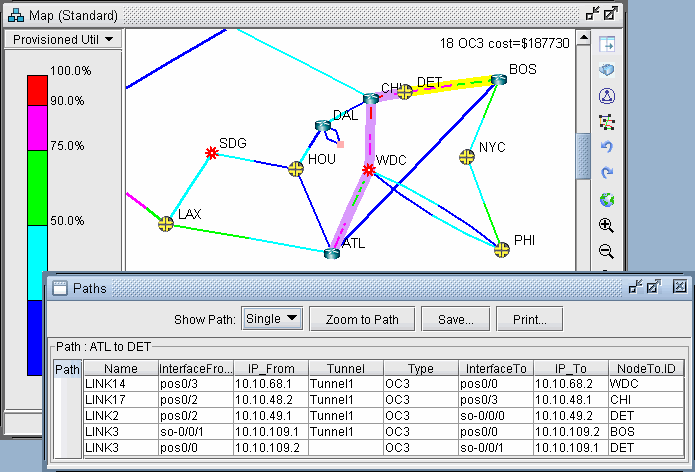Click the zoom out magnifier icon
The width and height of the screenshot is (695, 472).
[606, 251]
